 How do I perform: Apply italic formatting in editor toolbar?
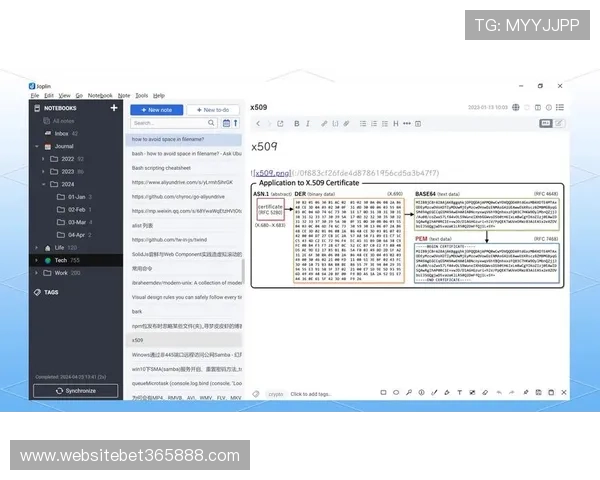click(x=308, y=123)
